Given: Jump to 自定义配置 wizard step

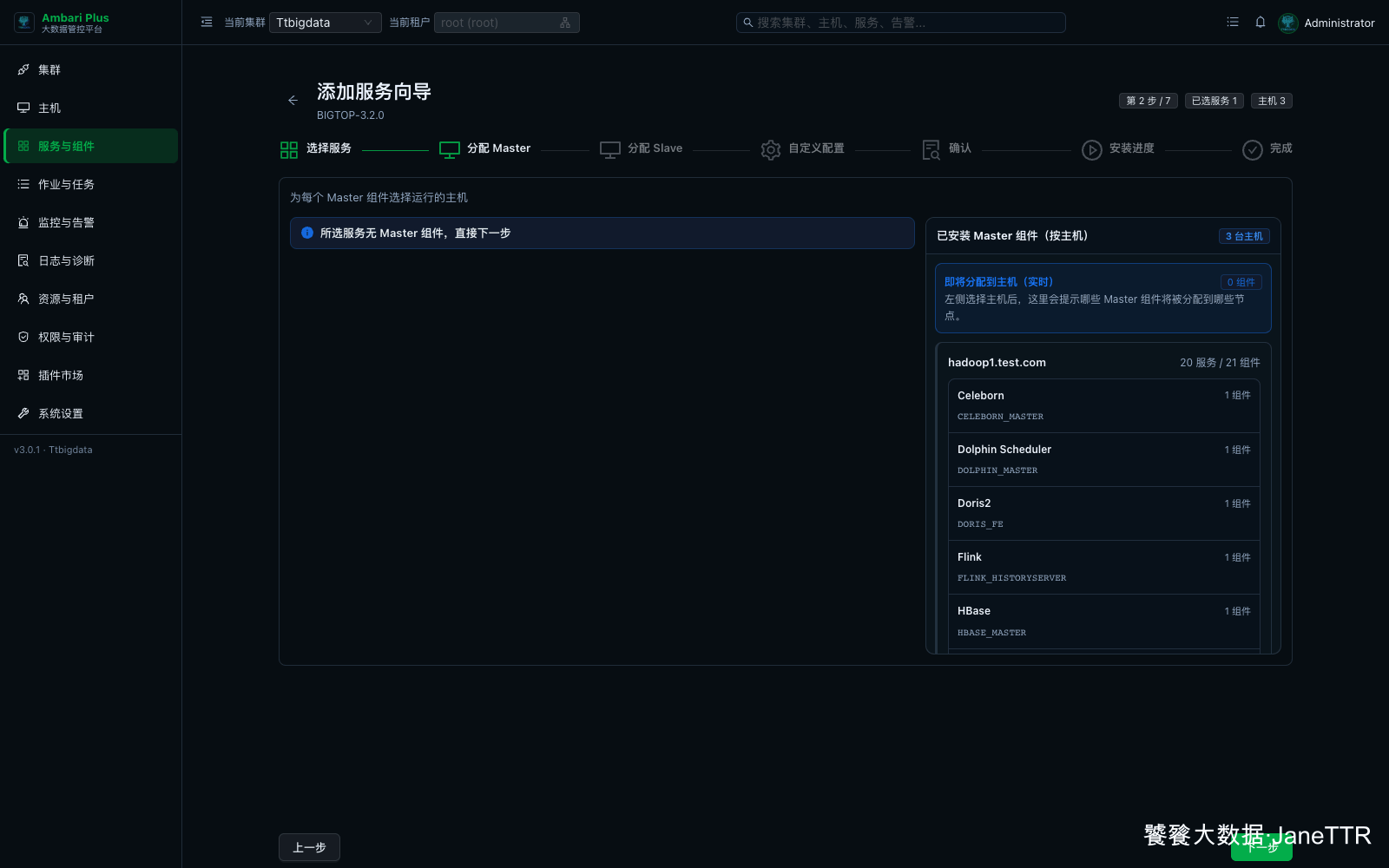Looking at the screenshot, I should pyautogui.click(x=803, y=149).
